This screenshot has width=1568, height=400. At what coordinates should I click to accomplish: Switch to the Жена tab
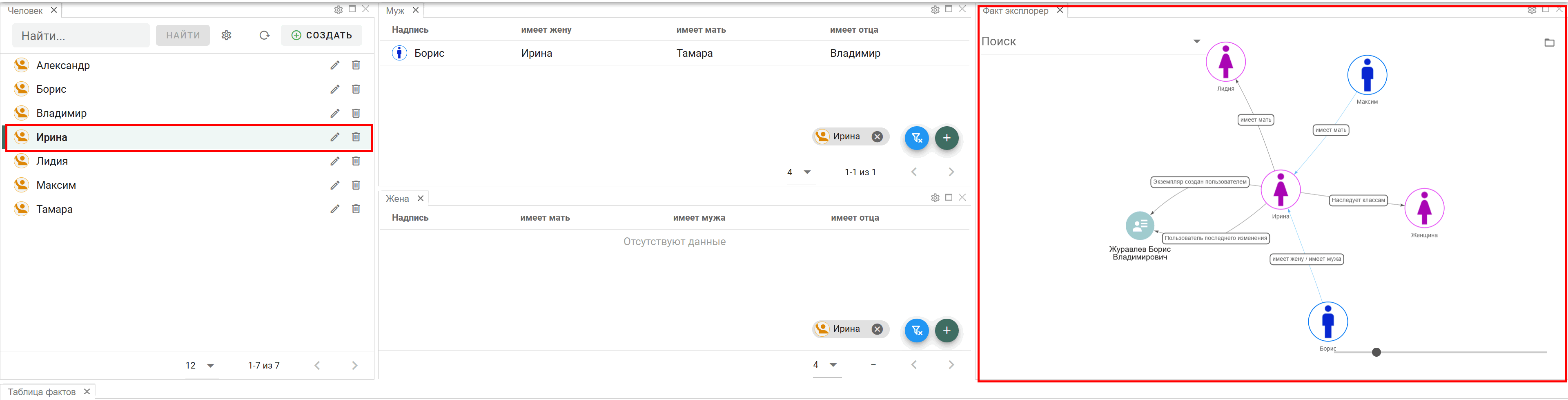point(397,199)
